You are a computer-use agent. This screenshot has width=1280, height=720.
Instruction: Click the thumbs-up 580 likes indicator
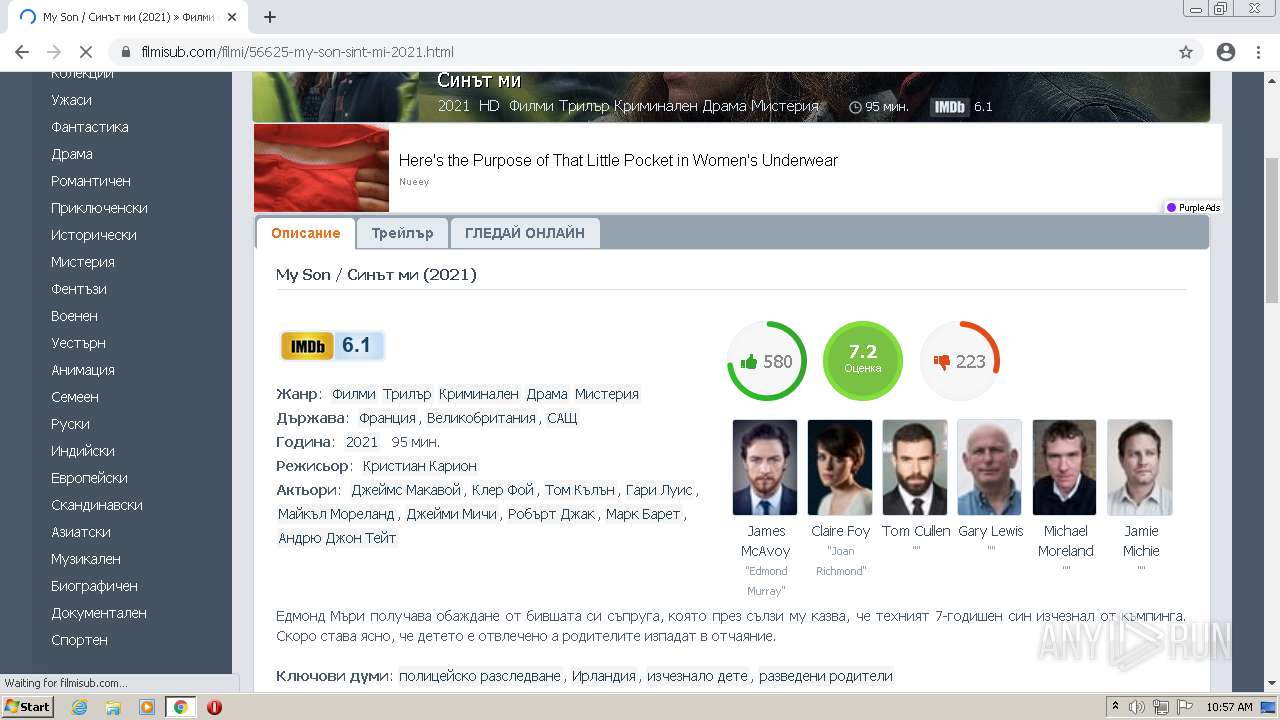click(x=766, y=361)
